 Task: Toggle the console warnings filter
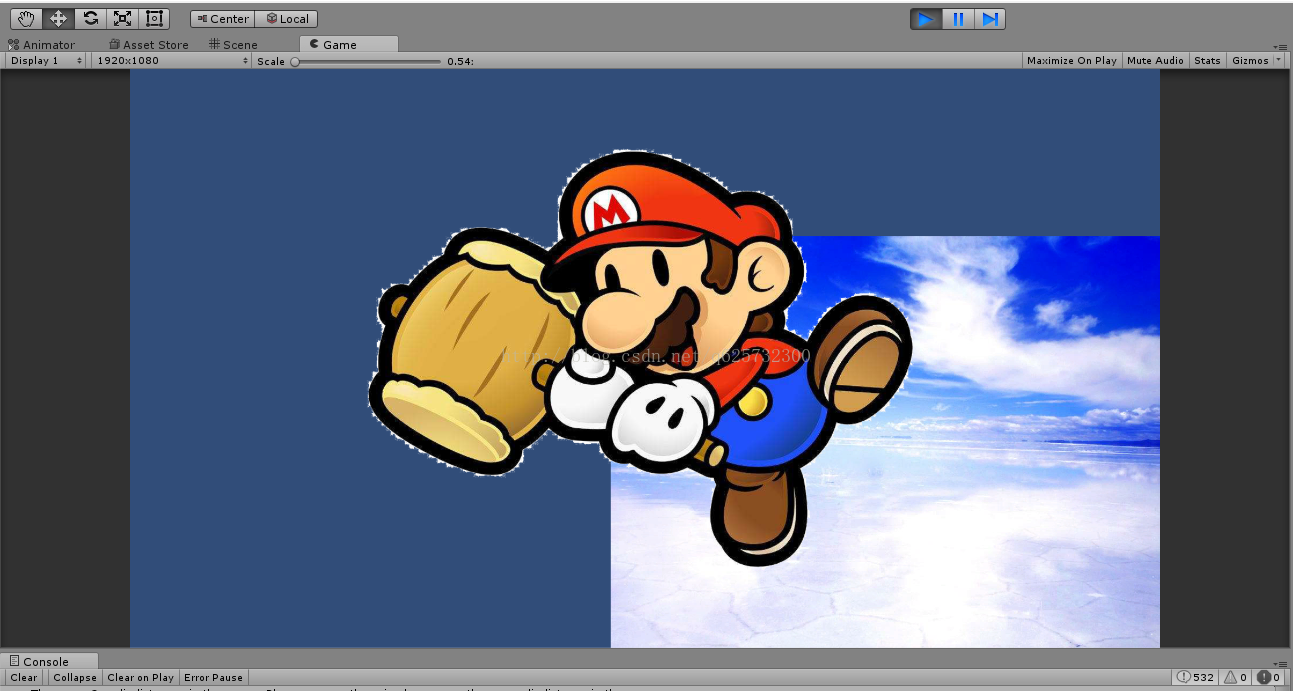click(x=1237, y=677)
